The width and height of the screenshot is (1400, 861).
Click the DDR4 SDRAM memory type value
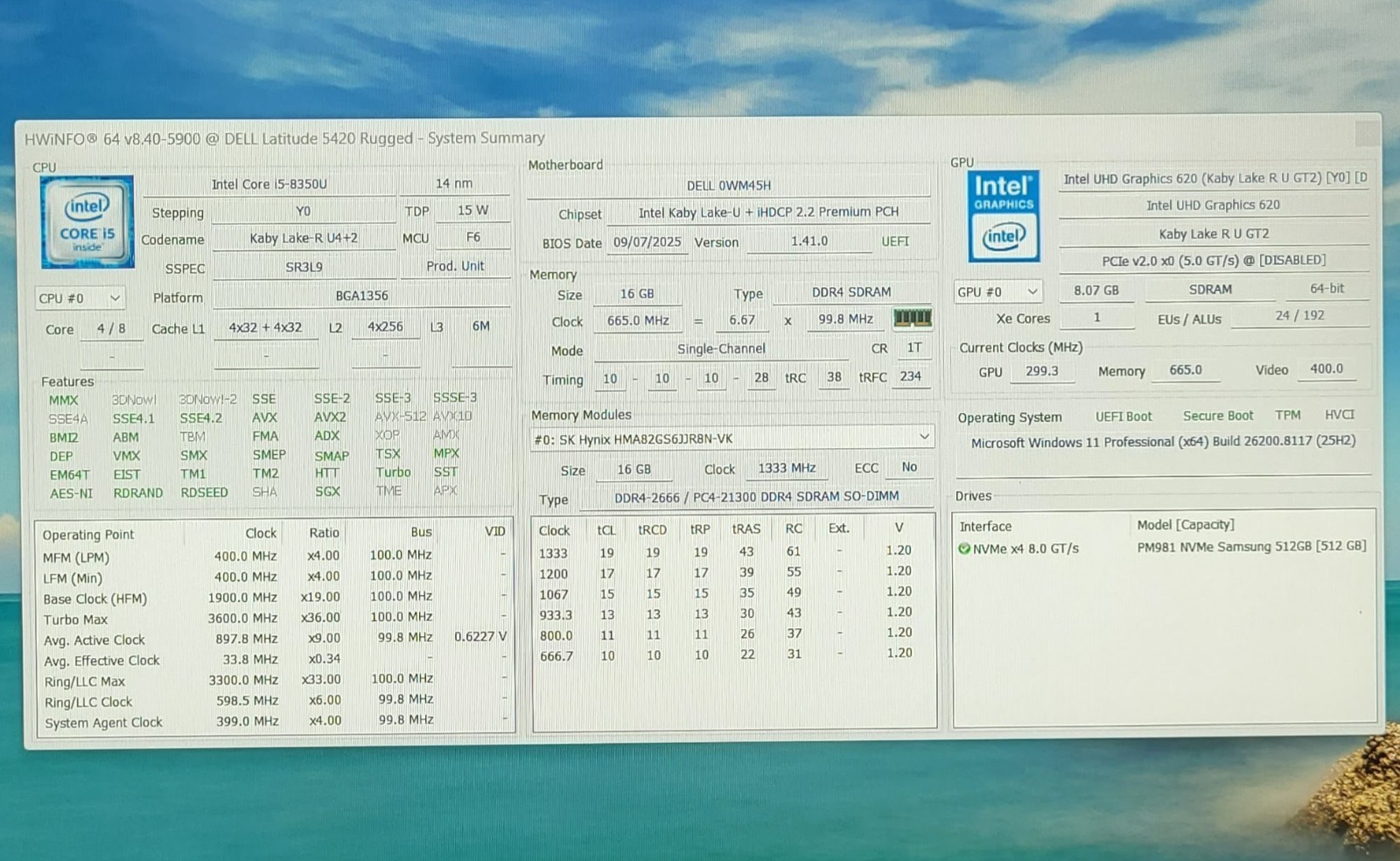tap(851, 292)
